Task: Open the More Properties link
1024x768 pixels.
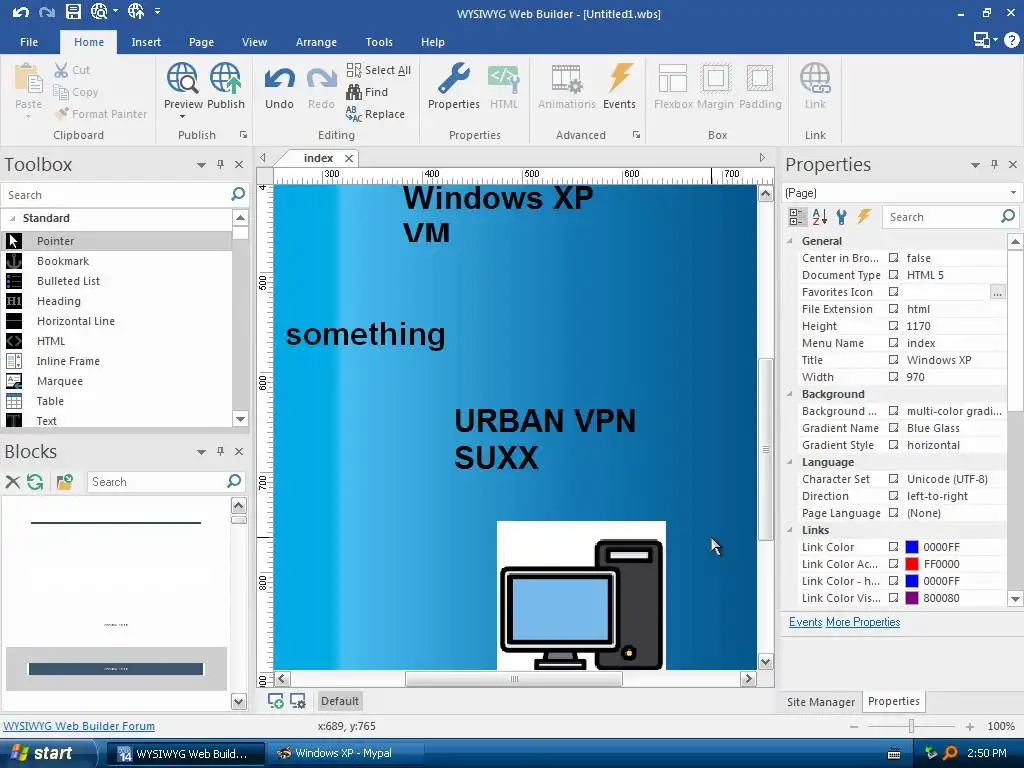Action: (863, 622)
